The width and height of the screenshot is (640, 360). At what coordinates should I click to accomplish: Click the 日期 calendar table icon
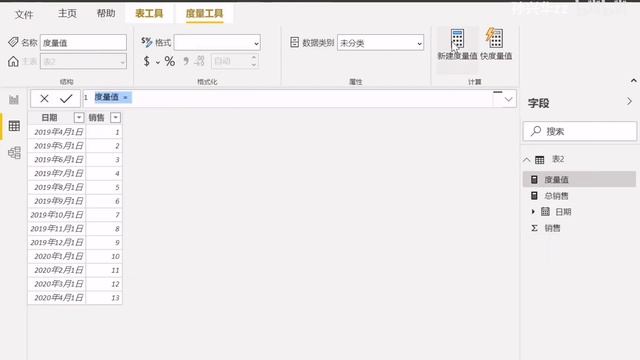pos(545,211)
